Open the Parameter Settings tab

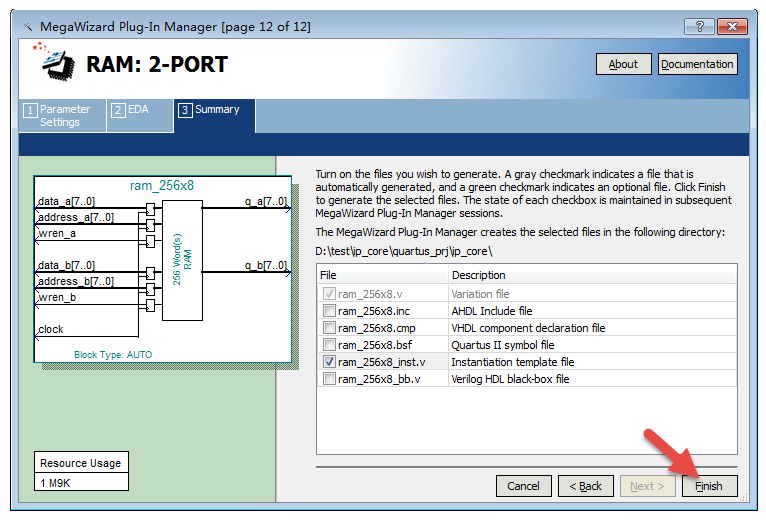tap(63, 116)
